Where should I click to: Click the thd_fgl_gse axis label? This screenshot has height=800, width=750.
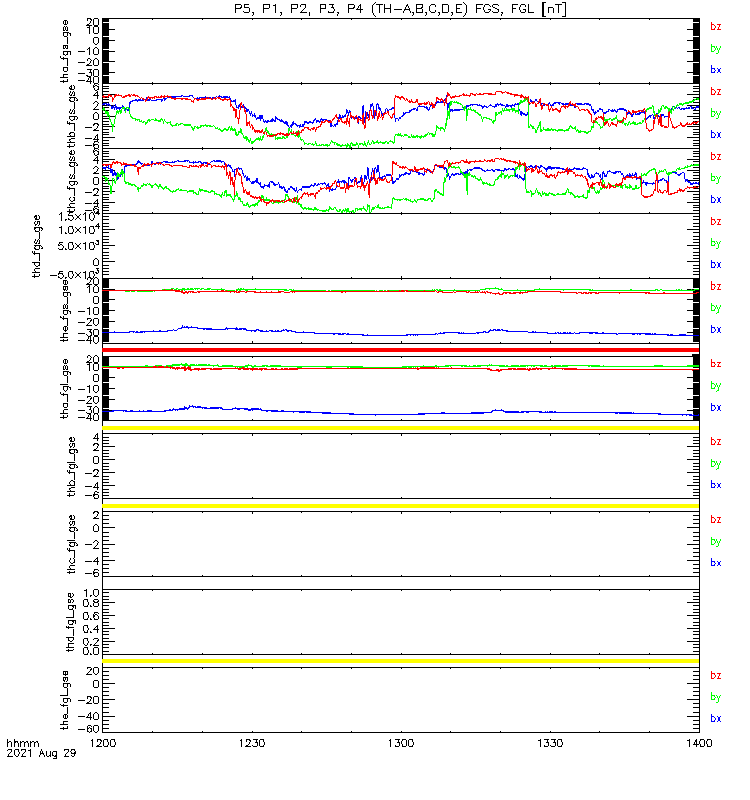[71, 622]
